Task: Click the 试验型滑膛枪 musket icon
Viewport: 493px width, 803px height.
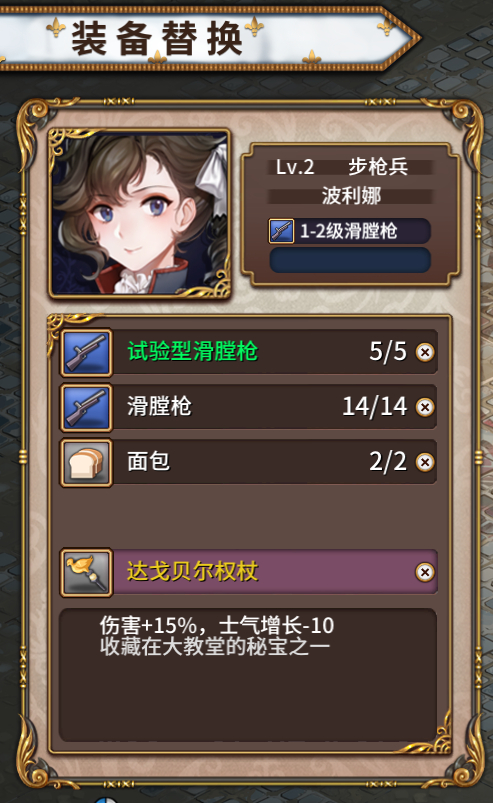Action: tap(87, 352)
